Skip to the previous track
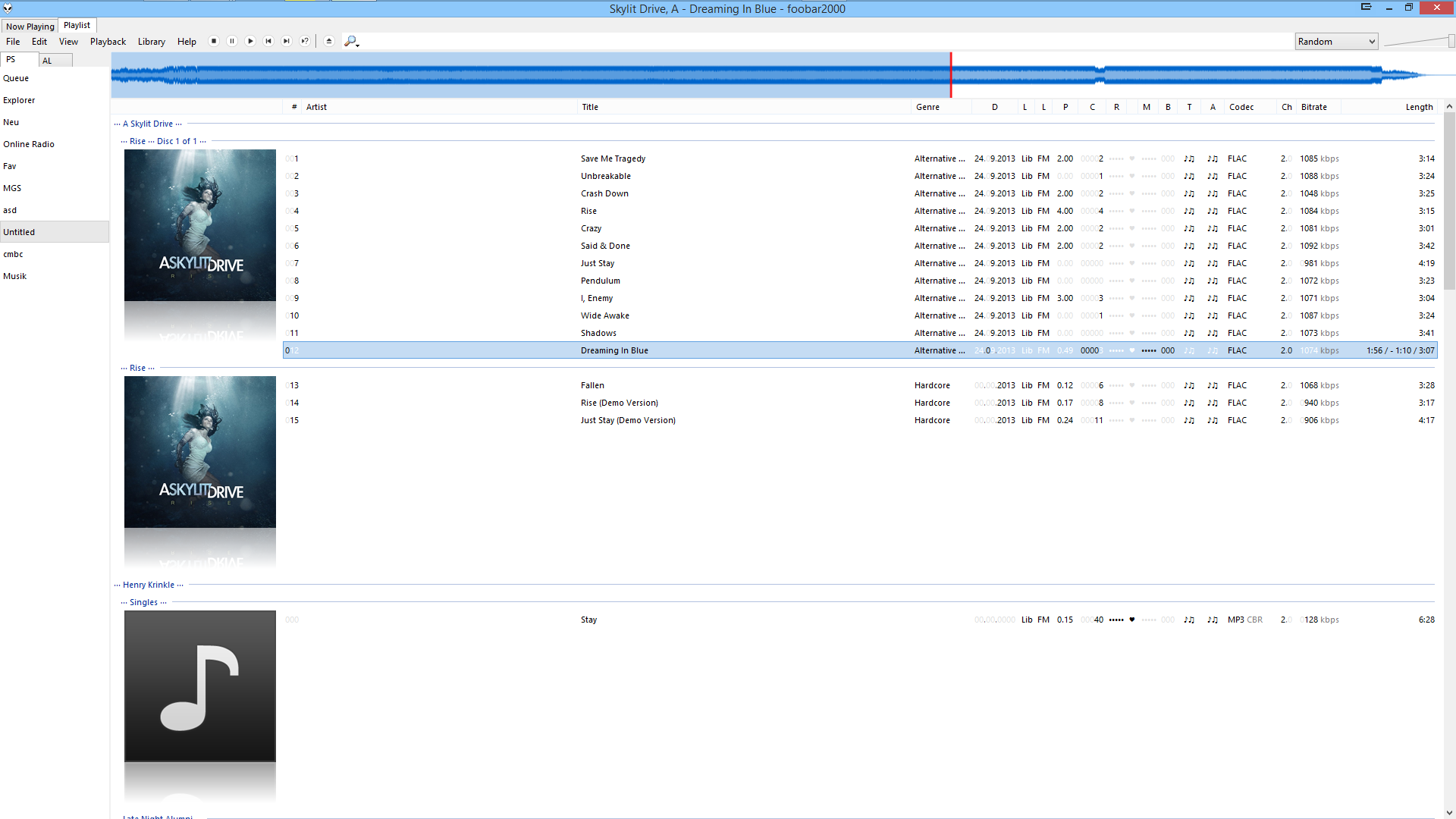 coord(268,42)
